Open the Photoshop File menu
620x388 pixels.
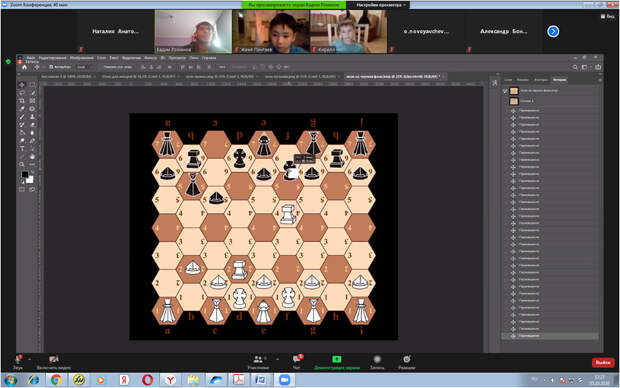point(30,58)
